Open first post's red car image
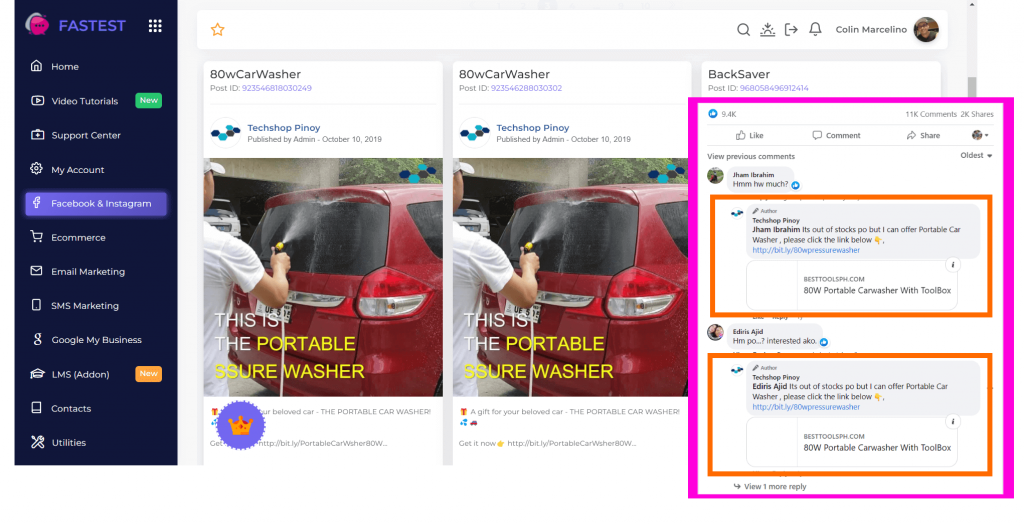 pos(323,277)
